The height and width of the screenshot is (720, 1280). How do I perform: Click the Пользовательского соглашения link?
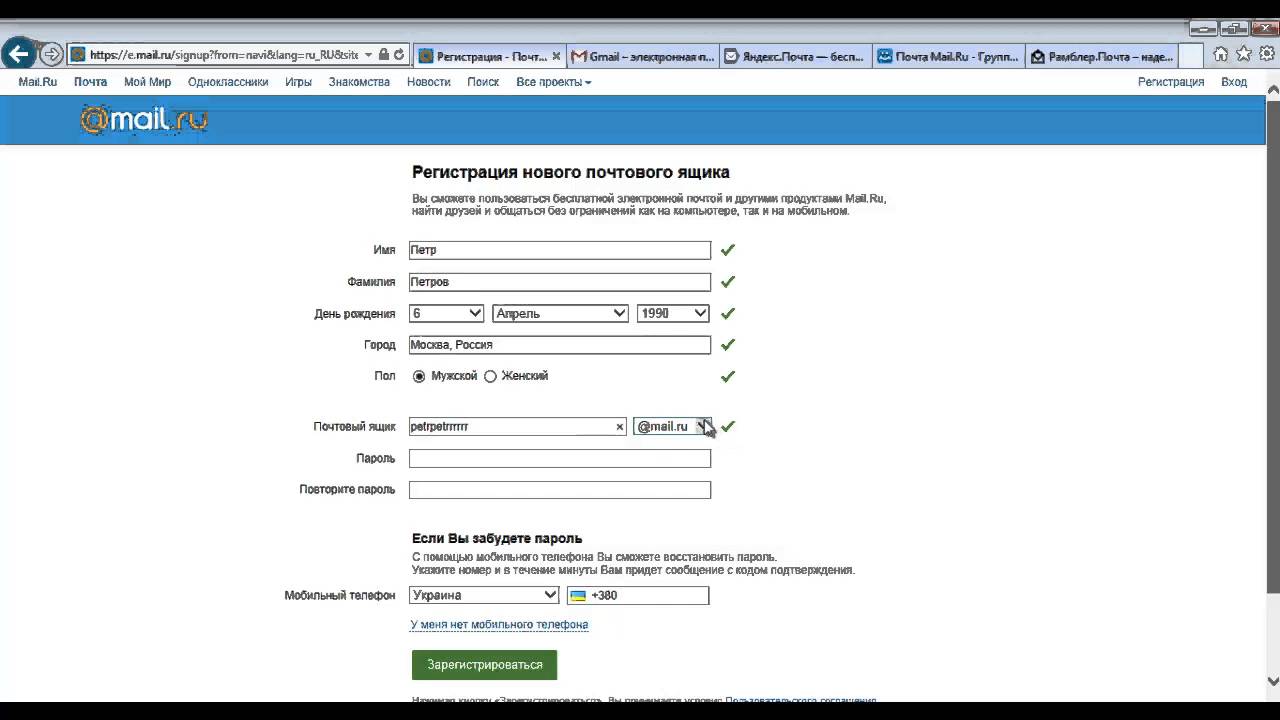coord(801,701)
